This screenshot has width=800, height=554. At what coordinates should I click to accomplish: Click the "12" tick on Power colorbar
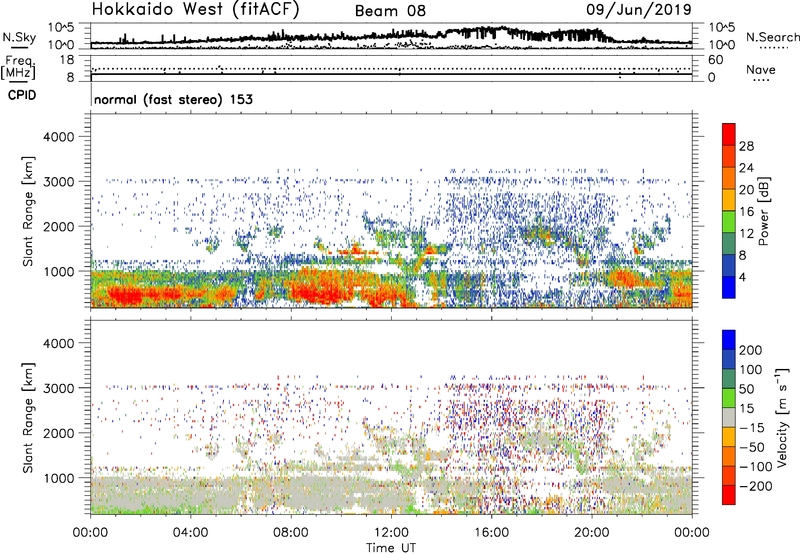746,234
